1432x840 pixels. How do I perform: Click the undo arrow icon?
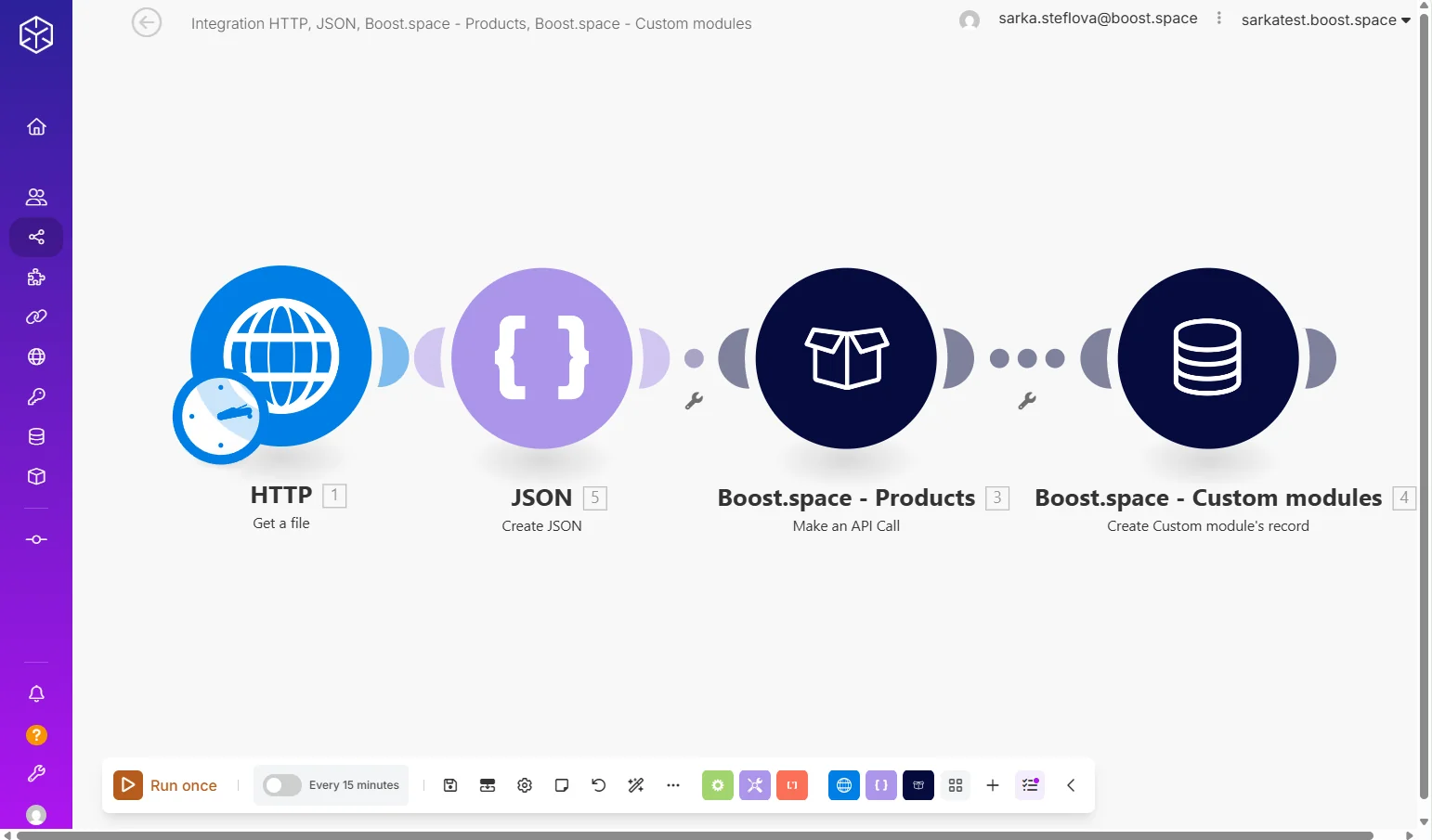point(599,785)
